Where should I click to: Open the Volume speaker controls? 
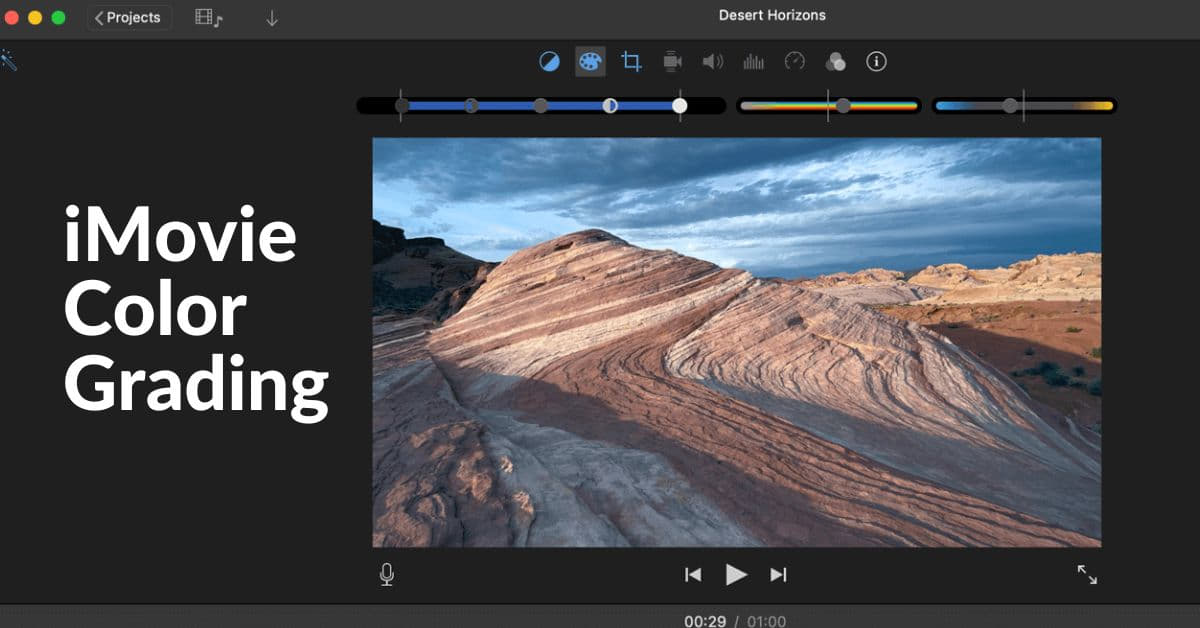pos(713,62)
